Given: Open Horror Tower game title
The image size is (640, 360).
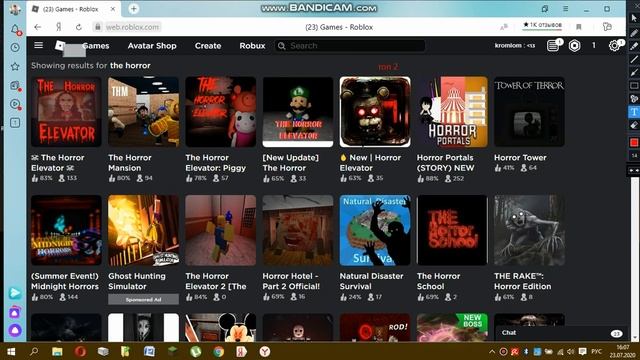Looking at the screenshot, I should [520, 158].
